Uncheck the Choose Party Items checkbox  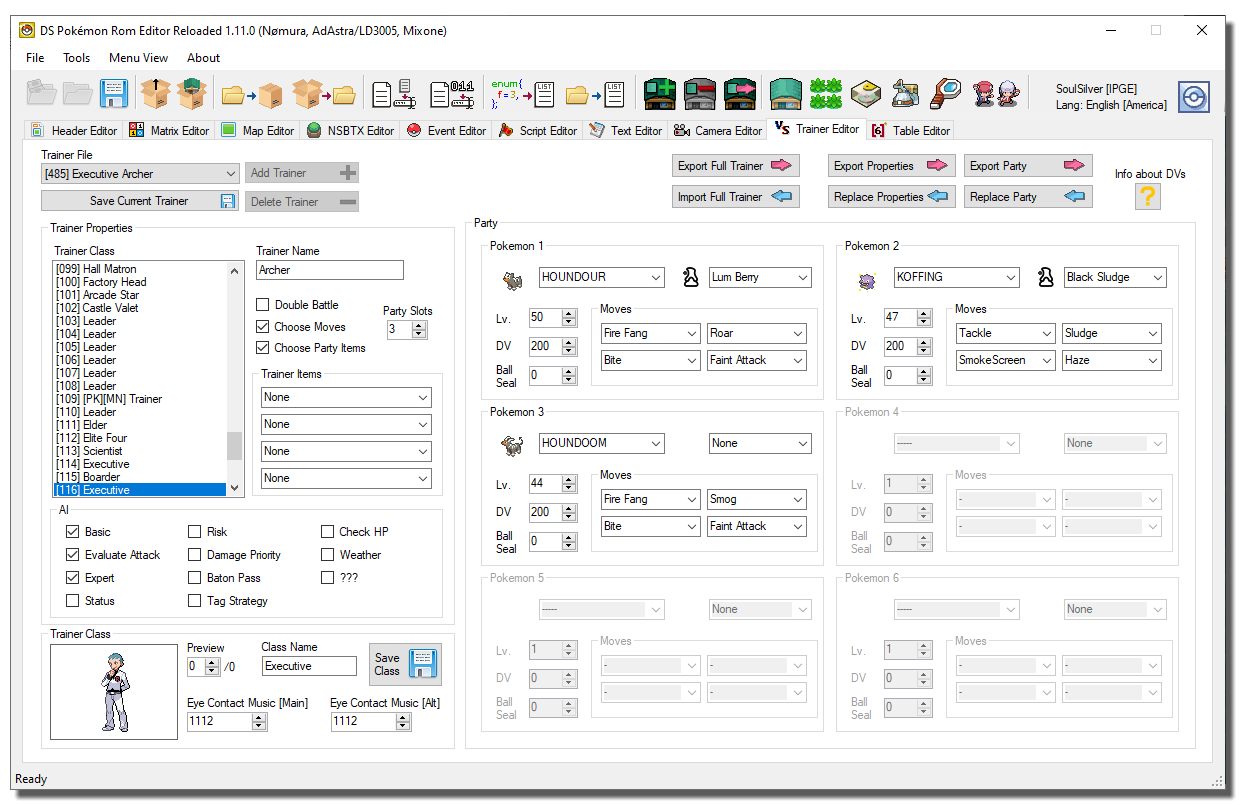(x=263, y=348)
